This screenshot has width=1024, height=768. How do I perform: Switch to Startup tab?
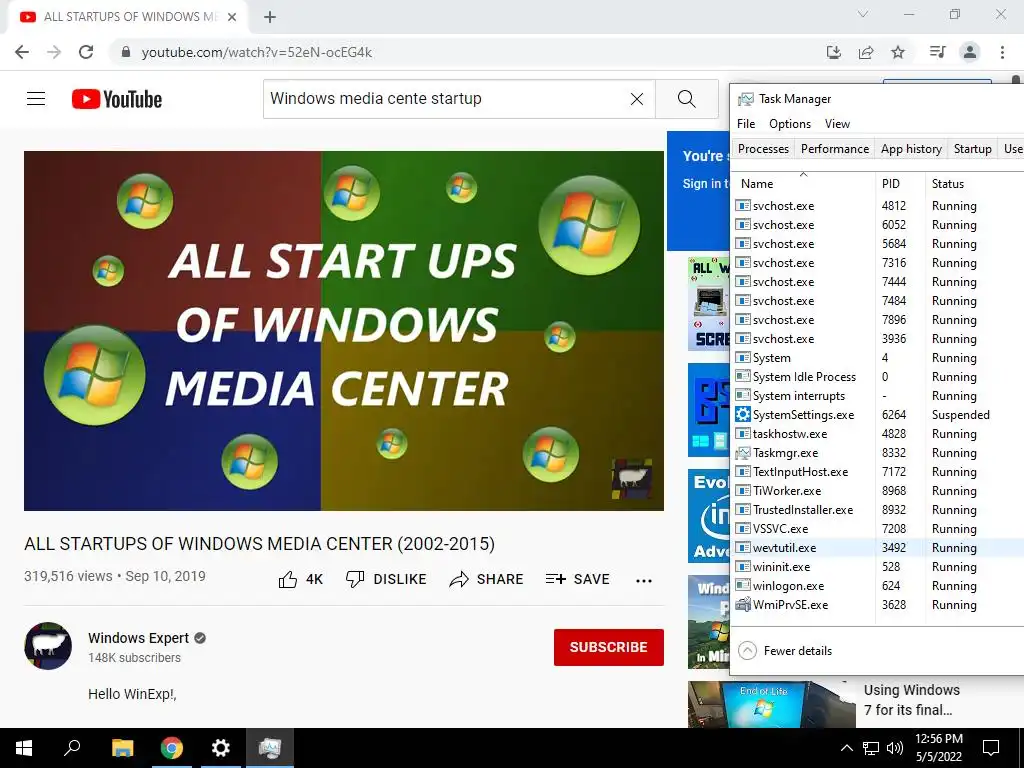click(972, 149)
